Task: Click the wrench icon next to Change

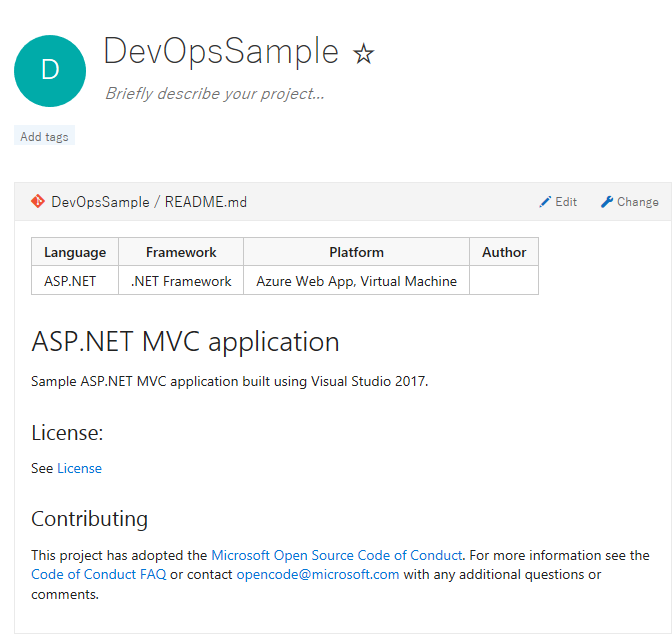Action: 607,202
